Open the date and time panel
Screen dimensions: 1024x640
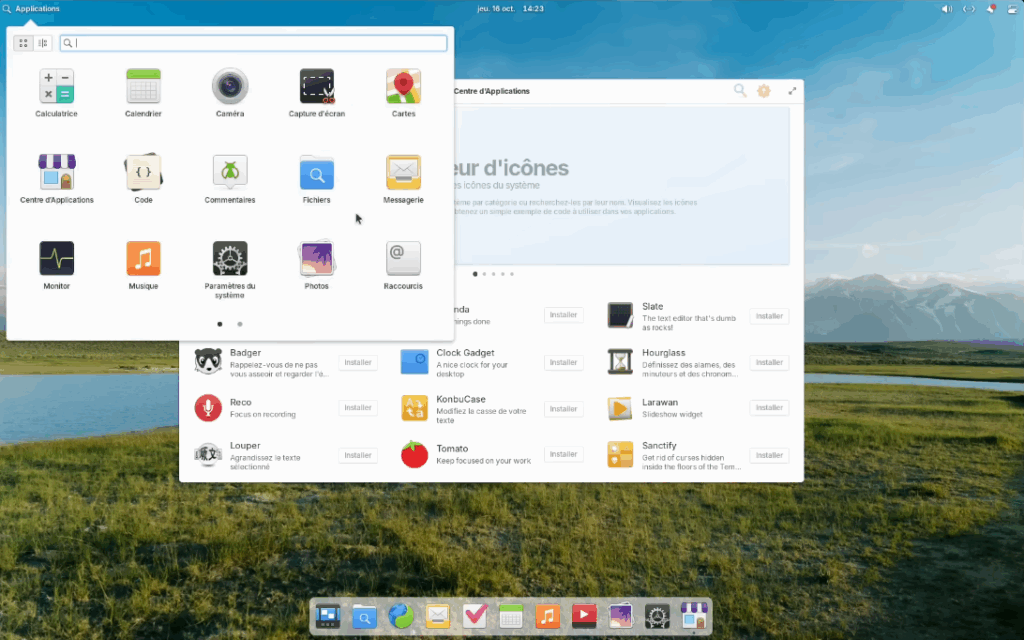512,9
